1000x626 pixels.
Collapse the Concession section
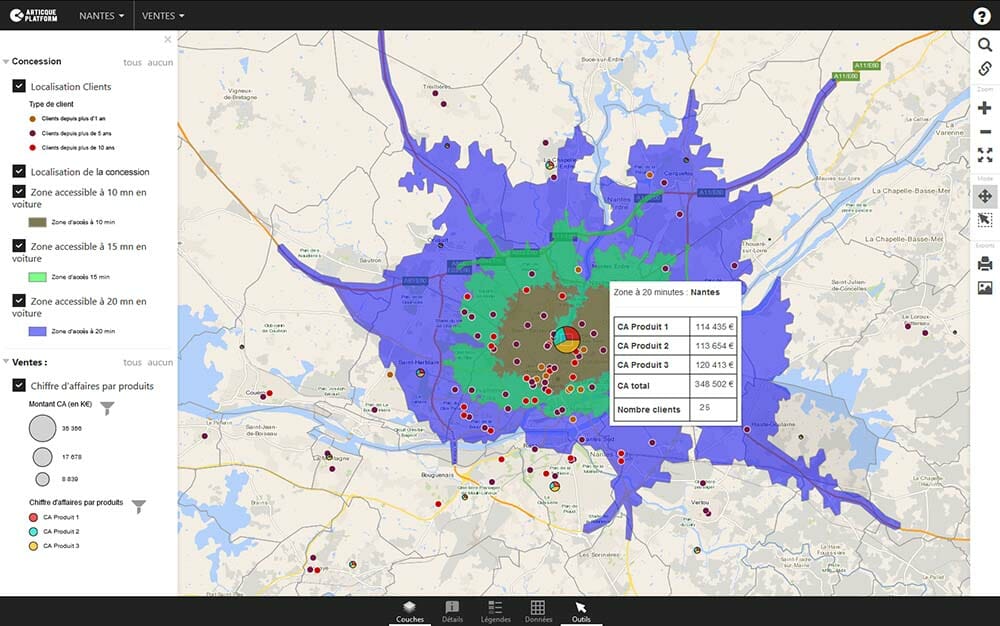pyautogui.click(x=6, y=62)
